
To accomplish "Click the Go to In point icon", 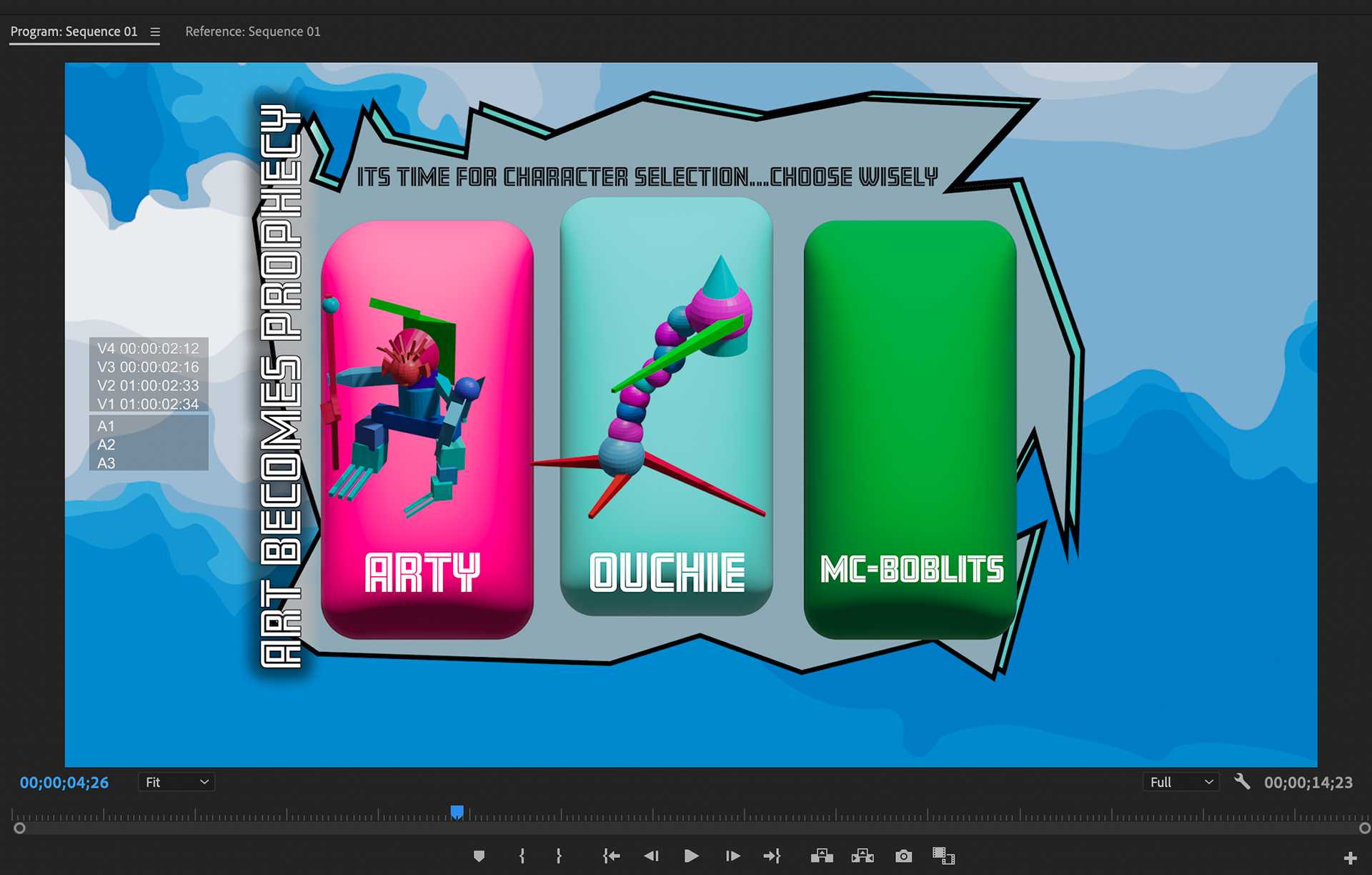I will coord(611,856).
